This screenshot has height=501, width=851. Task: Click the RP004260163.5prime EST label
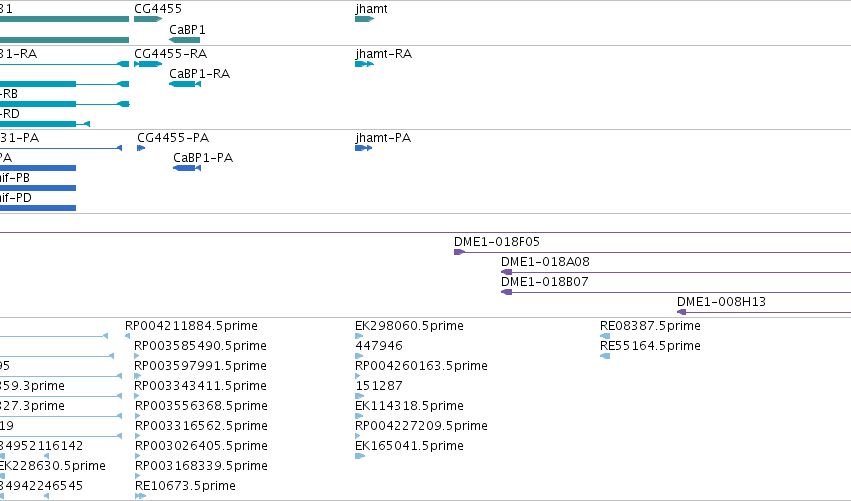tap(421, 366)
